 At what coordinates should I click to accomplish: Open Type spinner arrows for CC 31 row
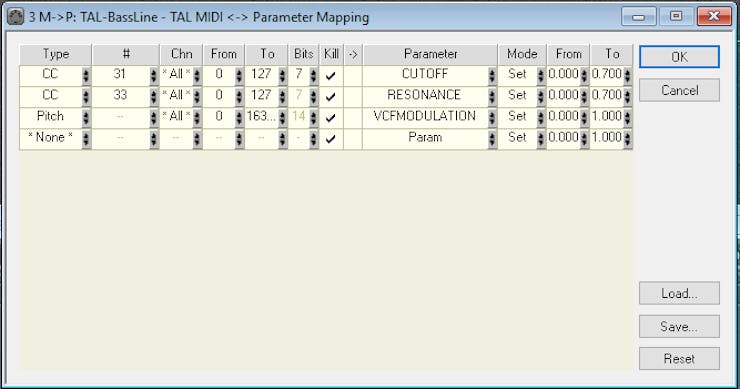tap(86, 76)
